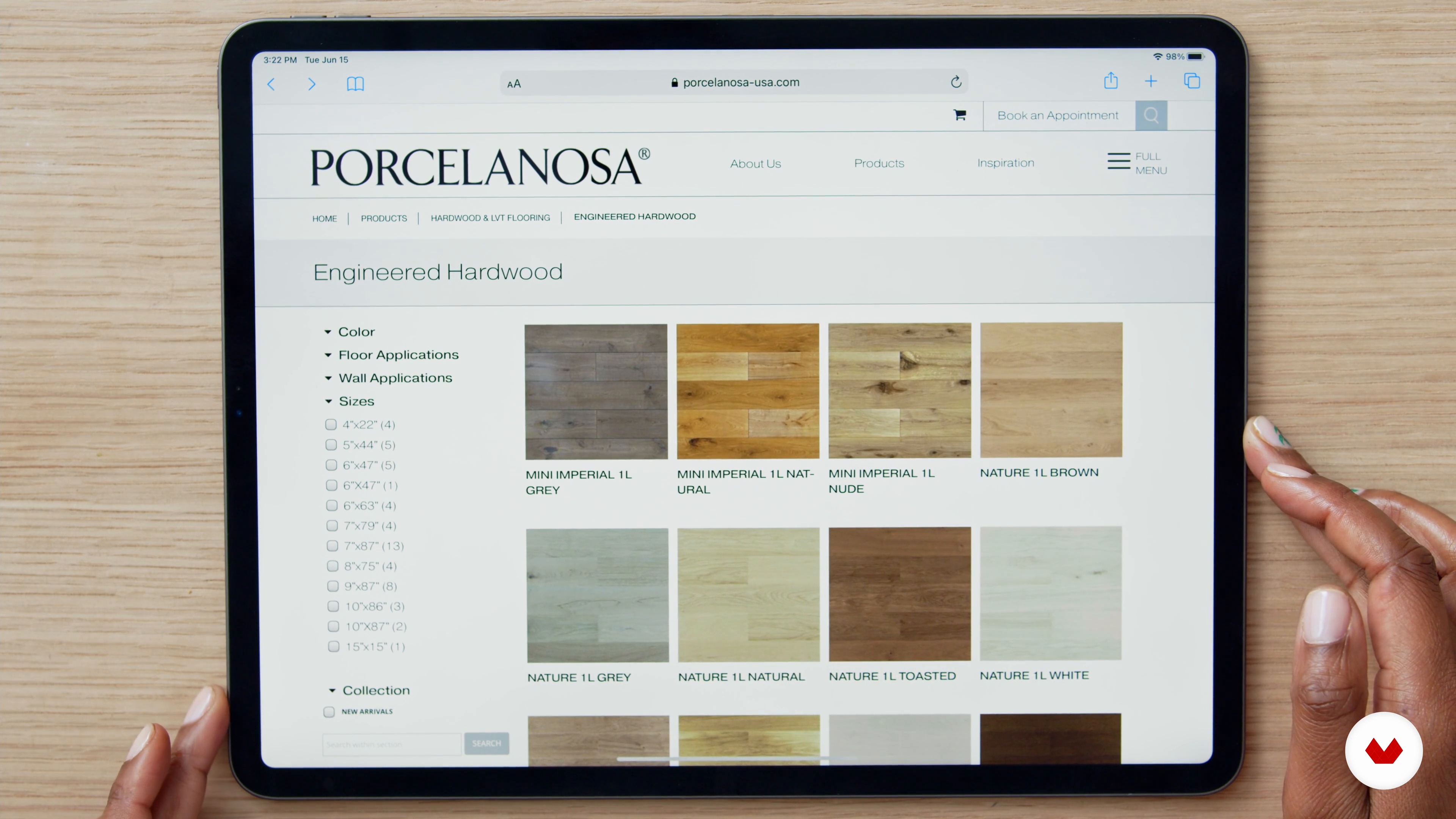1456x819 pixels.
Task: Open Mini Imperial 1L Natural swatch
Action: (x=748, y=391)
